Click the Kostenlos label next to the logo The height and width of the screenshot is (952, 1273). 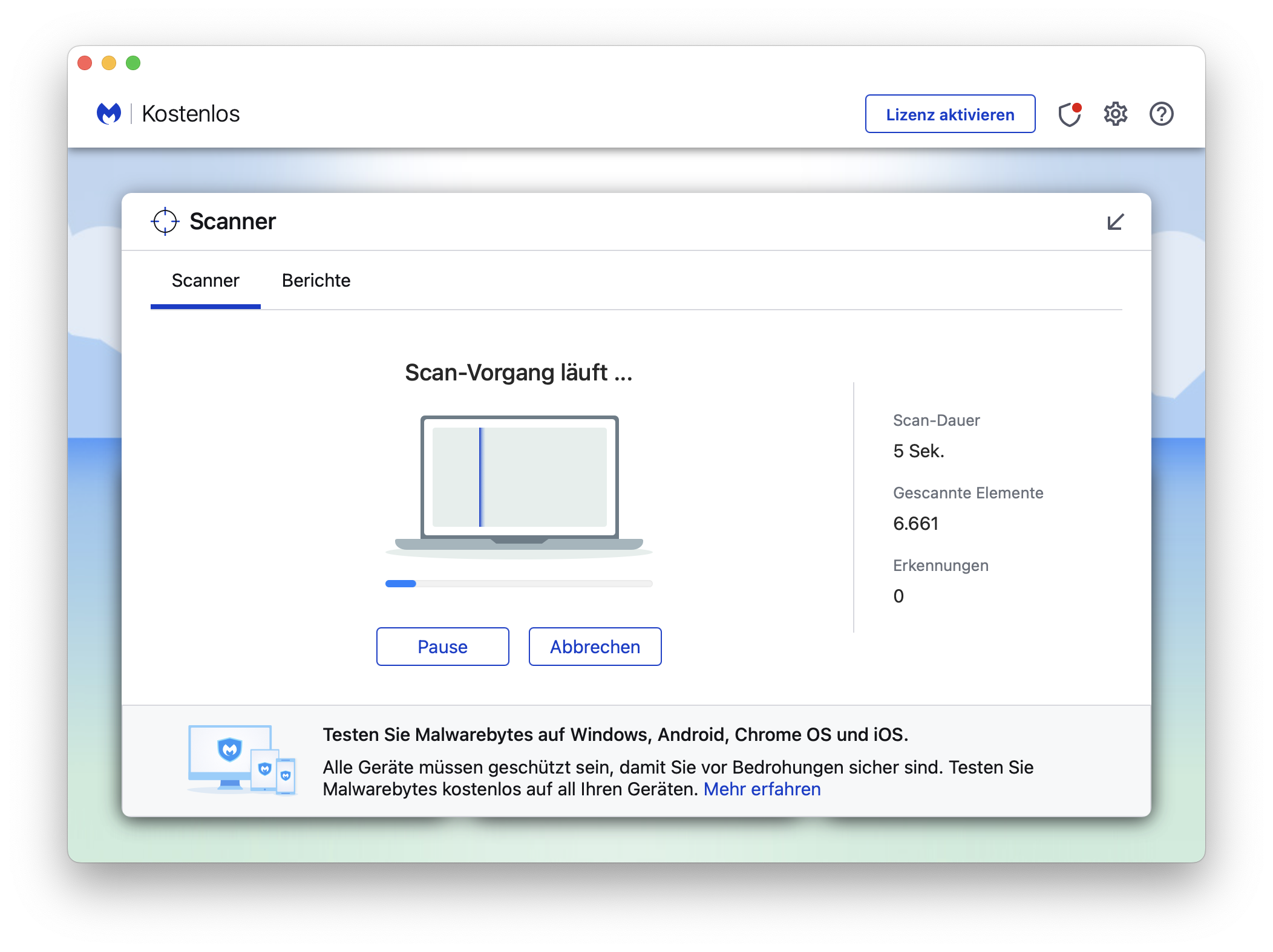coord(191,113)
